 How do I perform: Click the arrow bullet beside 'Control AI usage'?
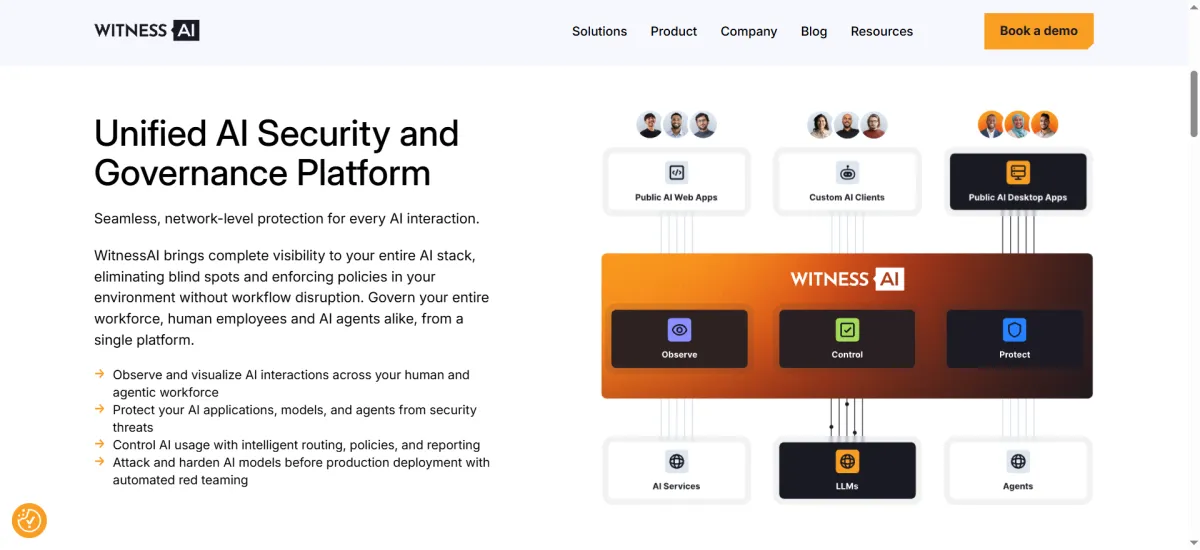coord(99,443)
